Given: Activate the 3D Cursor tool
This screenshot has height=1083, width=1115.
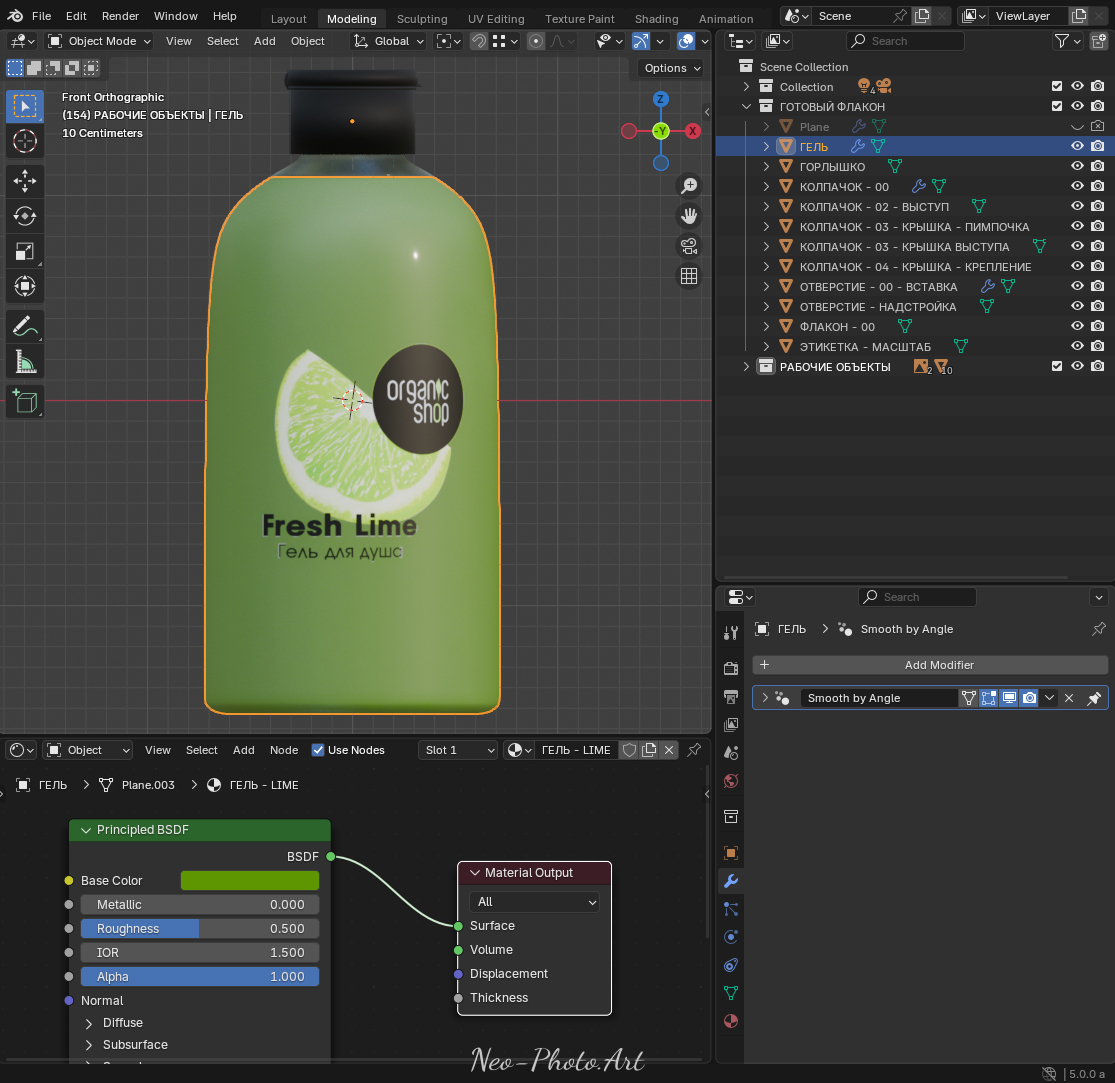Looking at the screenshot, I should pyautogui.click(x=25, y=141).
